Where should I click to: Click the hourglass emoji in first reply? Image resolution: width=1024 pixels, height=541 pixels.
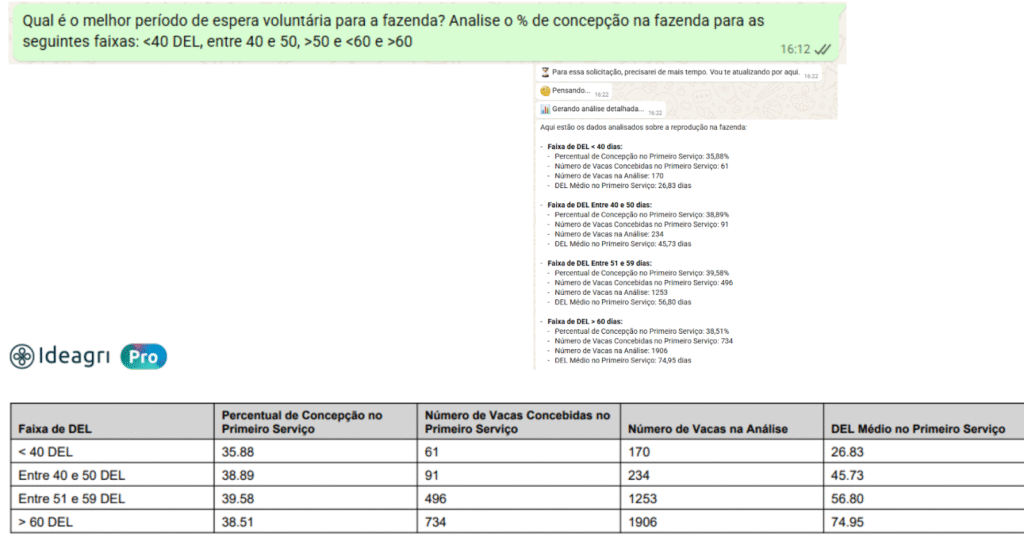tap(545, 72)
